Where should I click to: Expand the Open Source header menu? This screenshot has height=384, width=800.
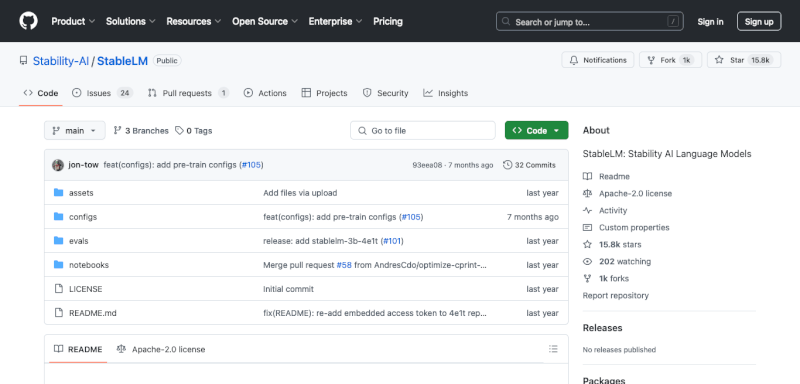[265, 21]
